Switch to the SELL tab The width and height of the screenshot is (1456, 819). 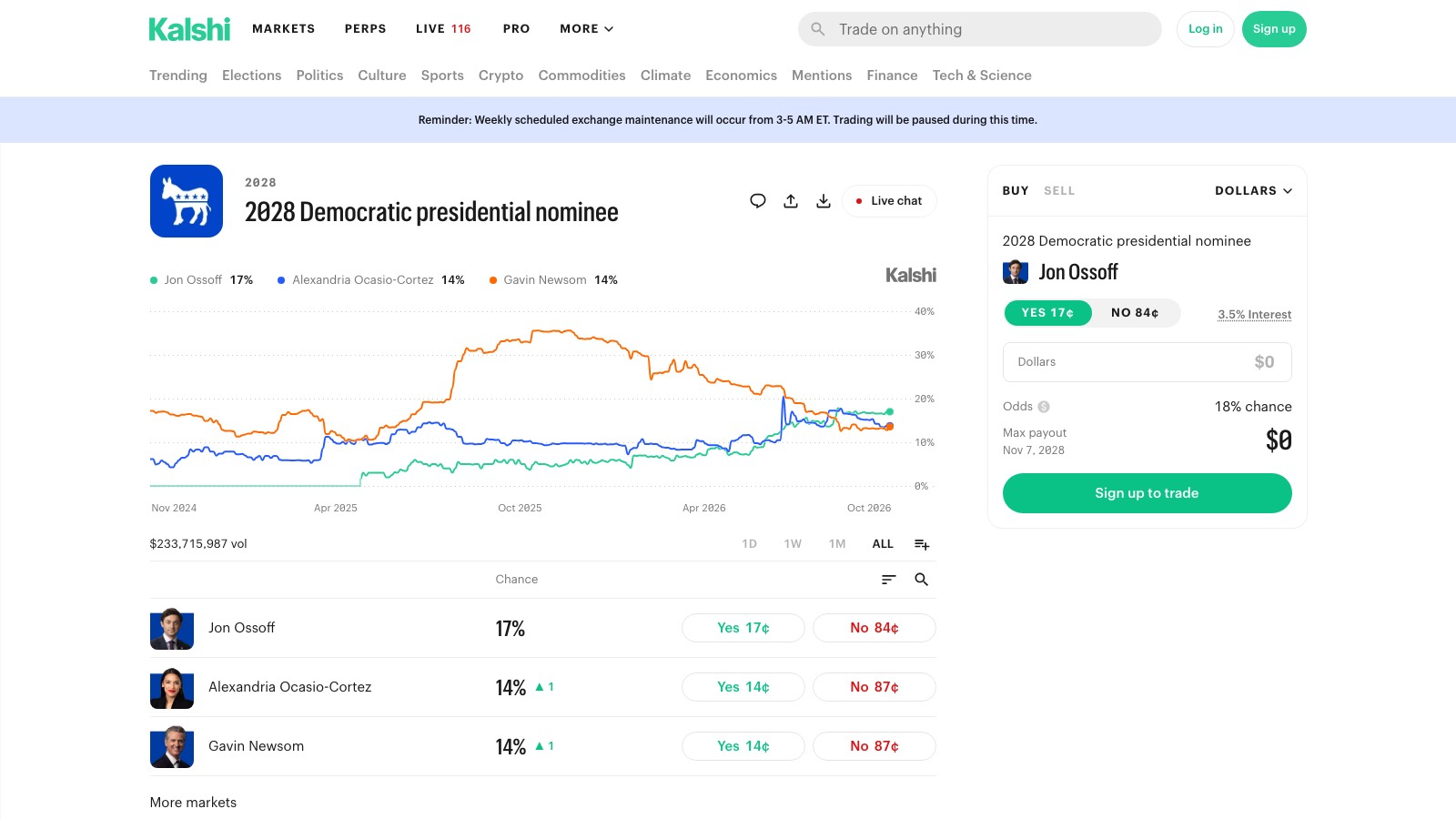1059,191
